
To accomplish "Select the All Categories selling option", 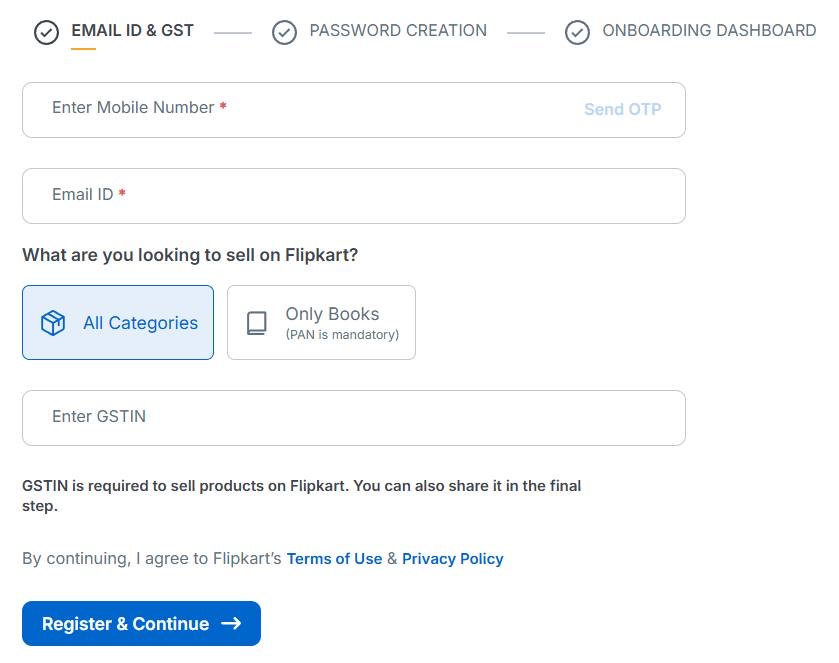I will 118,322.
